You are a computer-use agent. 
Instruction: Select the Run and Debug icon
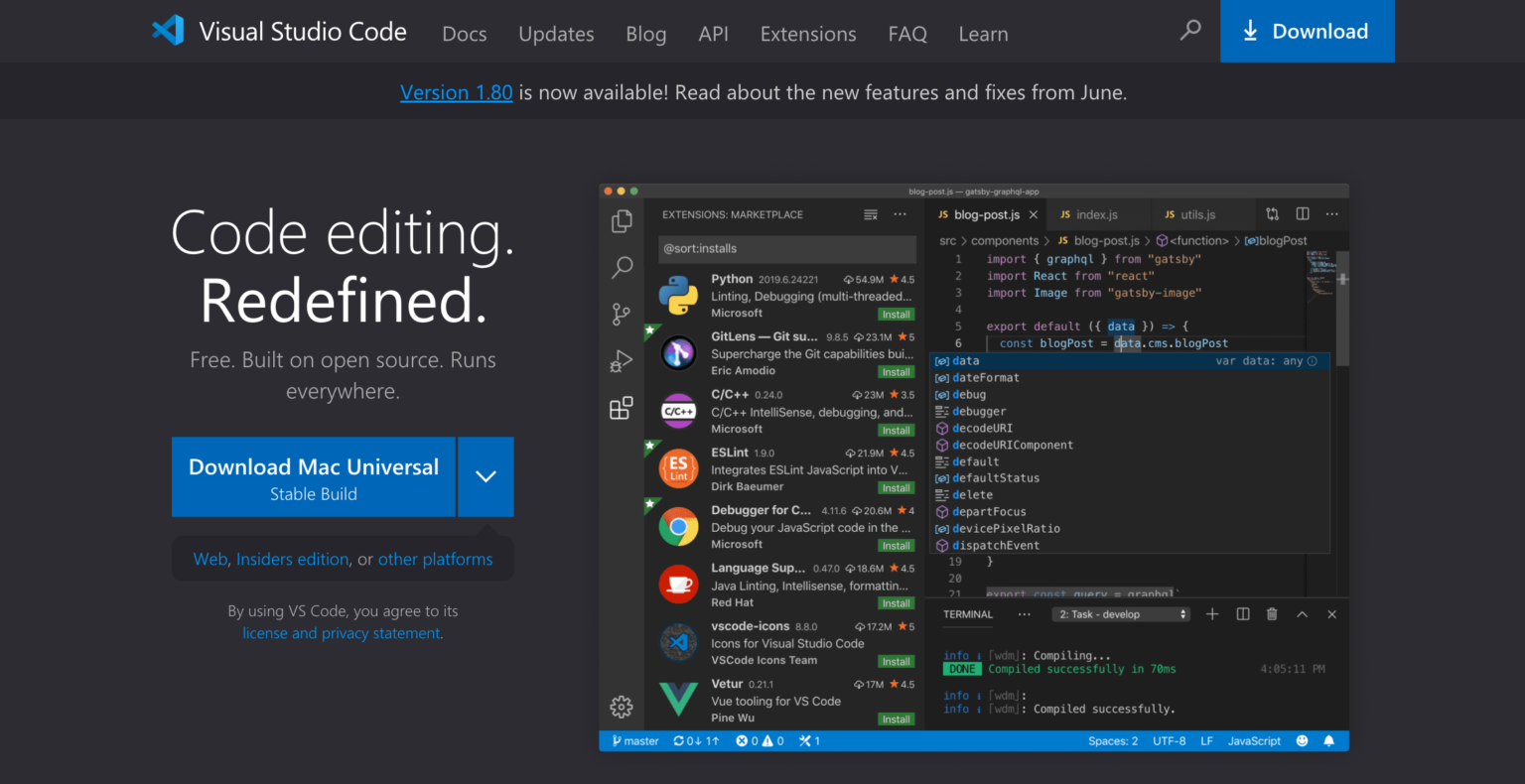pos(622,360)
